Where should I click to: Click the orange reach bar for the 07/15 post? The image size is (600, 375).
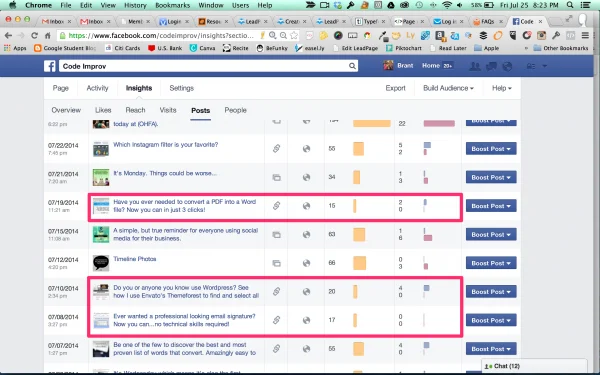point(359,235)
